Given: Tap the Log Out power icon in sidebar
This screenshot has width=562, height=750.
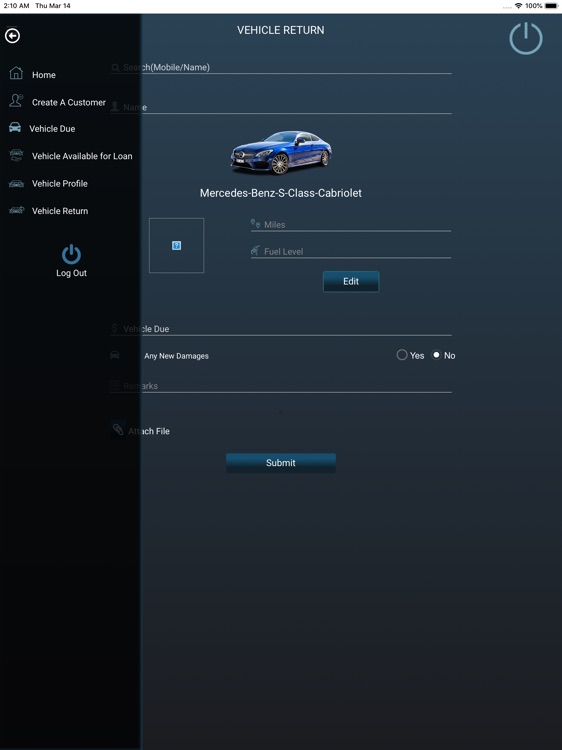Looking at the screenshot, I should (71, 254).
